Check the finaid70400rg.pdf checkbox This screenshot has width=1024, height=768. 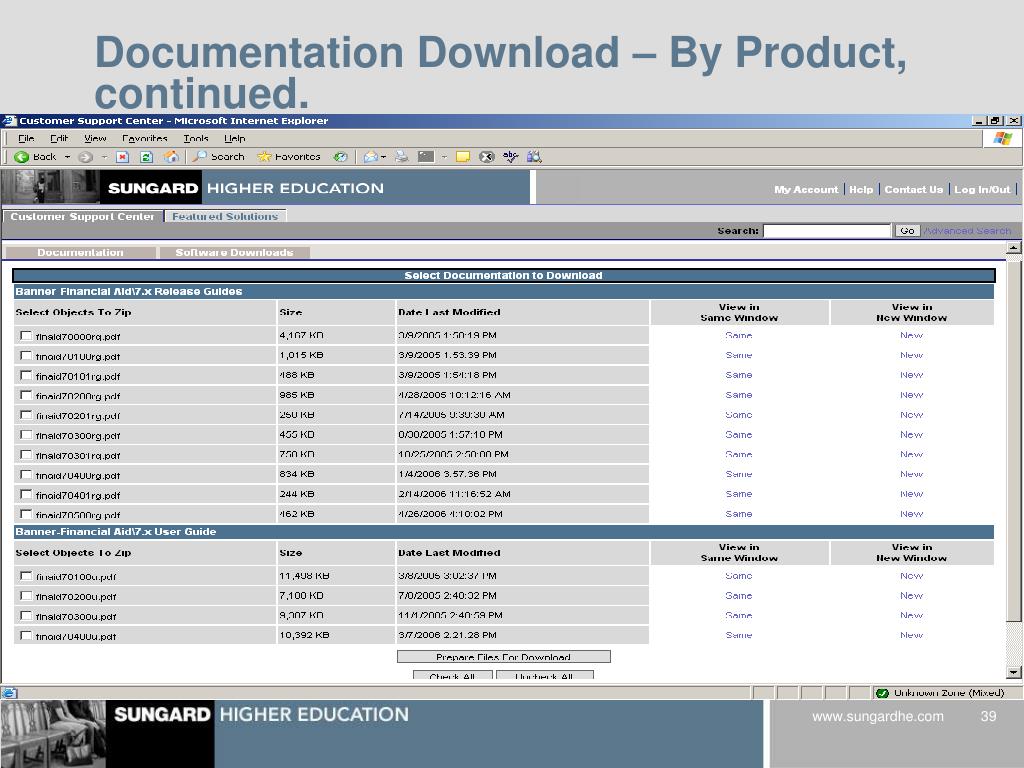pos(26,475)
